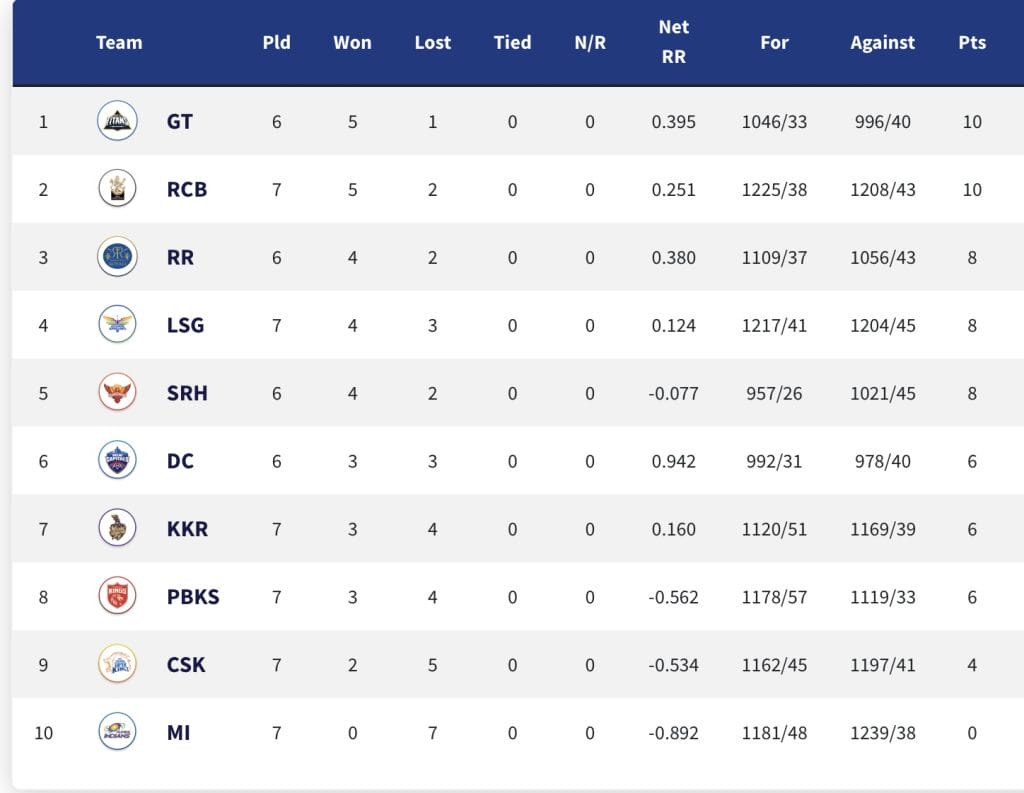1024x793 pixels.
Task: Click the KKR team logo
Action: click(117, 529)
